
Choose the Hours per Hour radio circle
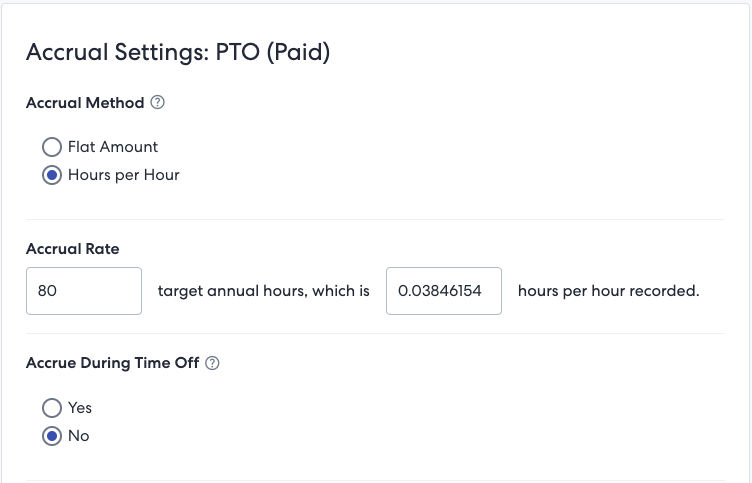click(52, 175)
